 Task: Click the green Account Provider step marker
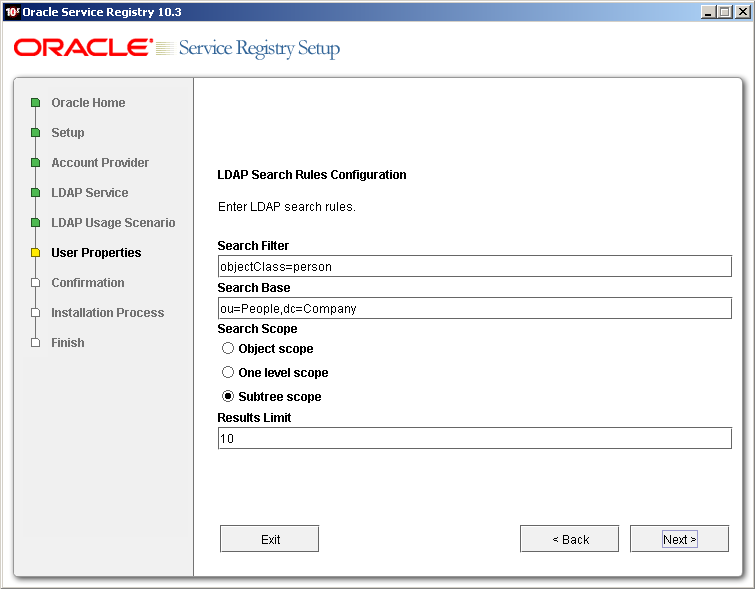(x=35, y=163)
